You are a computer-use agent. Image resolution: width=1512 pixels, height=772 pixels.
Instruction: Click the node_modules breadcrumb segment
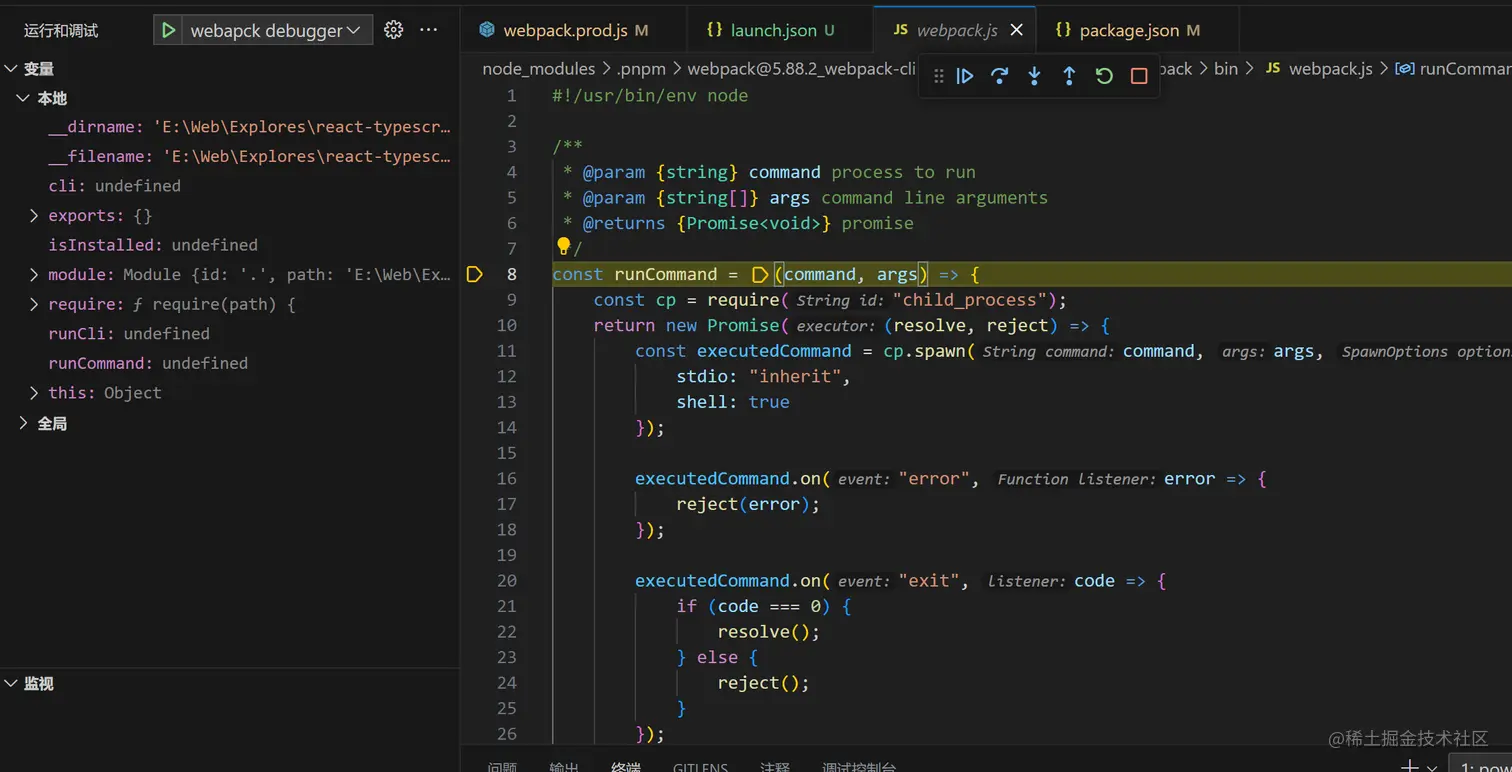(x=538, y=69)
